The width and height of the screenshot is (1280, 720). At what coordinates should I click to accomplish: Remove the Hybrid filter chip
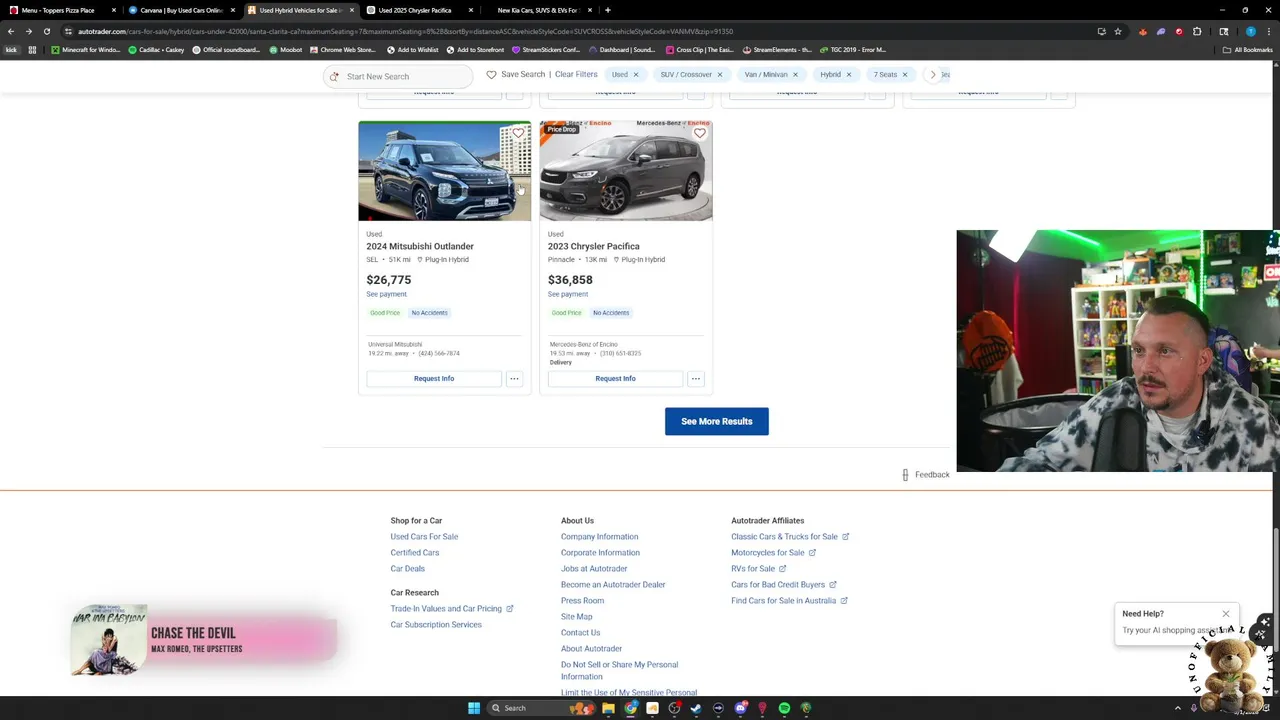[849, 75]
